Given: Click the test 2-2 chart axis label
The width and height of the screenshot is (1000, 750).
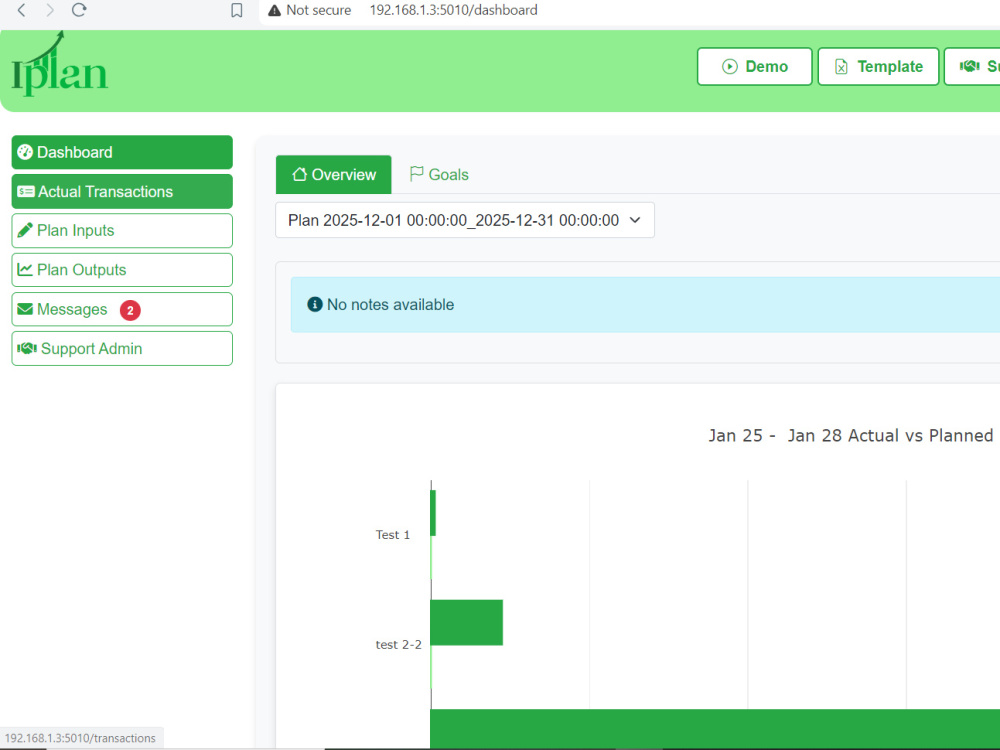Looking at the screenshot, I should click(399, 644).
